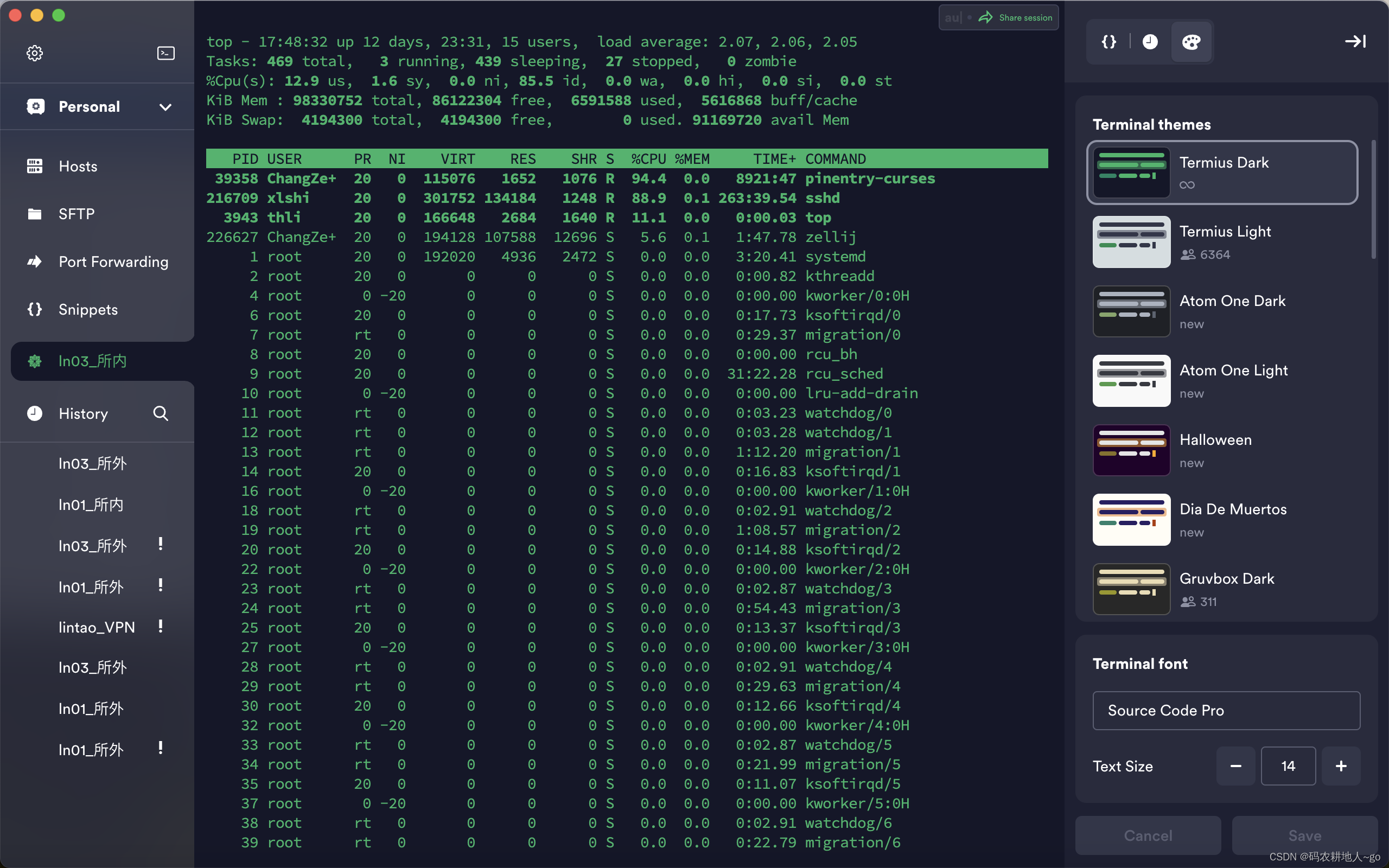This screenshot has width=1389, height=868.
Task: Go to Hosts section
Action: click(x=78, y=167)
